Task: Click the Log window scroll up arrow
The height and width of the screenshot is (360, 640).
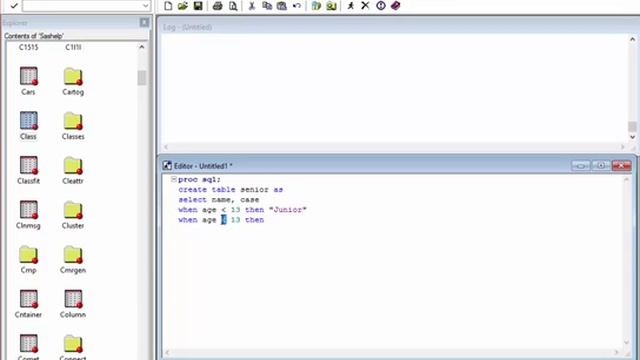Action: [632, 40]
